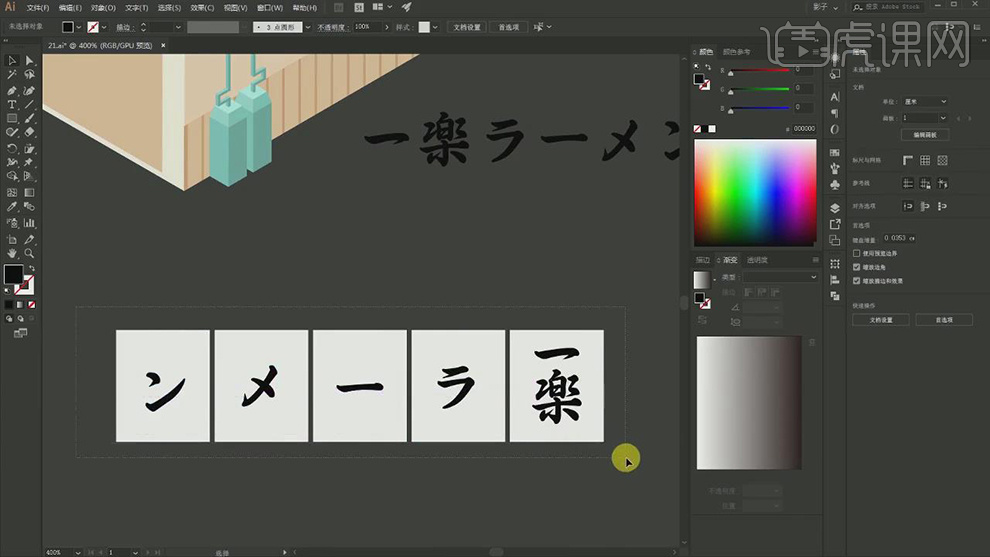Pick the Zoom tool in the toolbox
Image resolution: width=990 pixels, height=557 pixels.
(x=29, y=254)
